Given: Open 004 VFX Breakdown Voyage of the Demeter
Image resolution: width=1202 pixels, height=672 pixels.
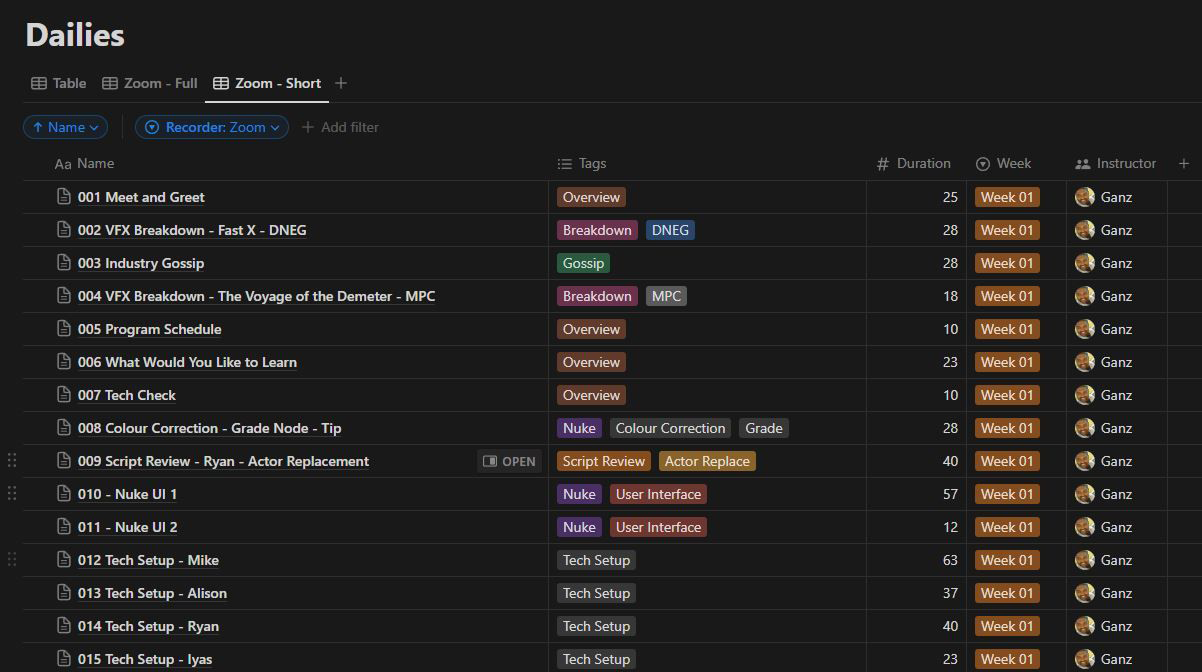Looking at the screenshot, I should coord(256,296).
